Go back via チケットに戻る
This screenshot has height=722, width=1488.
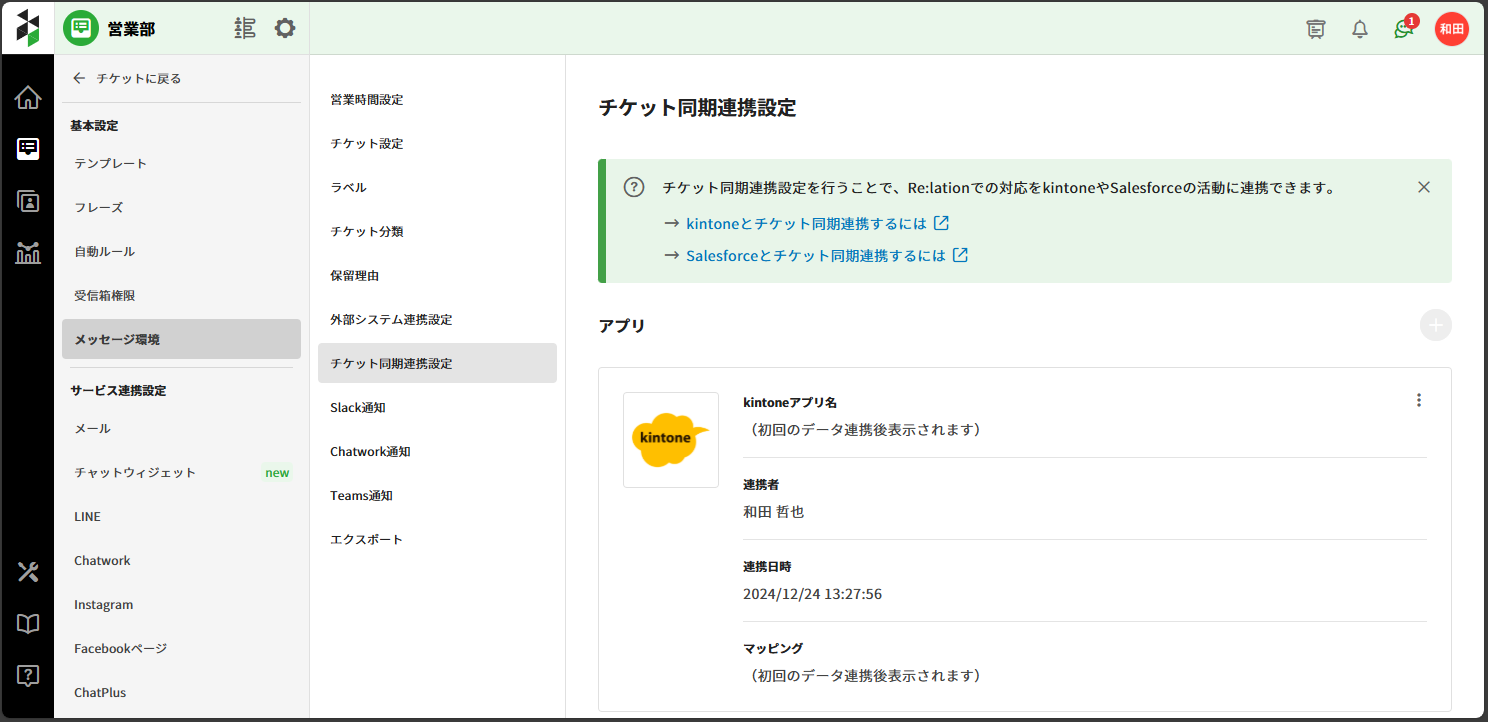click(x=127, y=78)
